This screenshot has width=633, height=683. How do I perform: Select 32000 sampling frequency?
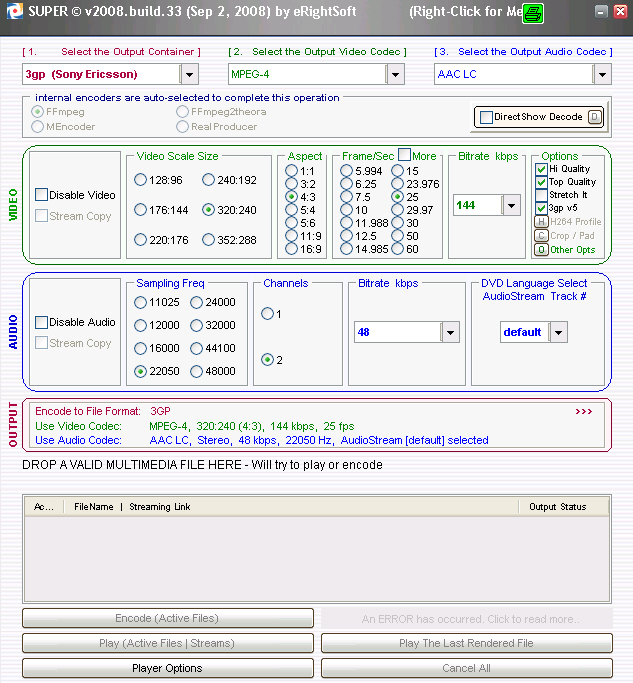pos(196,325)
